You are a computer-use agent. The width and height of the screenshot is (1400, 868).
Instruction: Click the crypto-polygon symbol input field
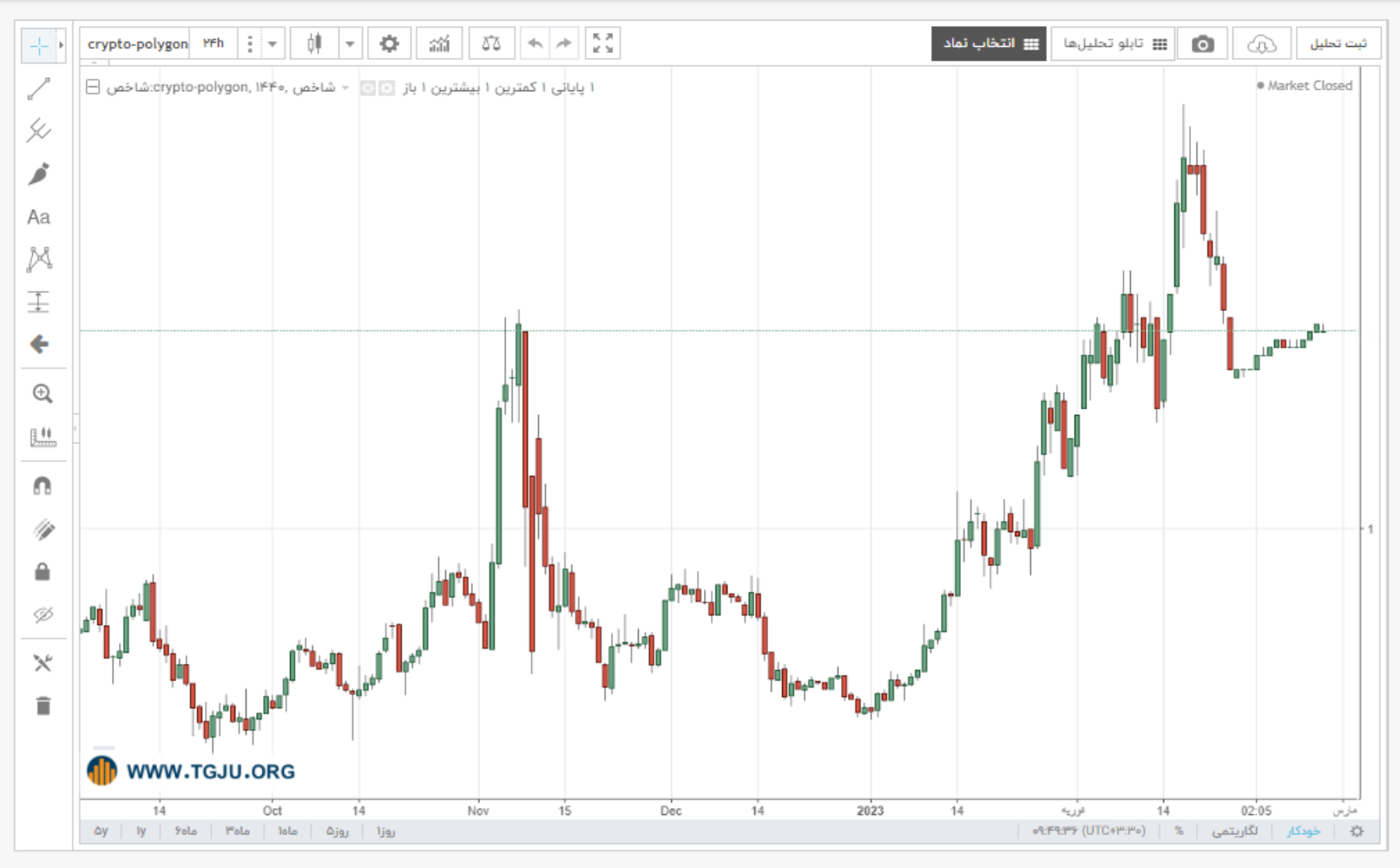[x=137, y=43]
